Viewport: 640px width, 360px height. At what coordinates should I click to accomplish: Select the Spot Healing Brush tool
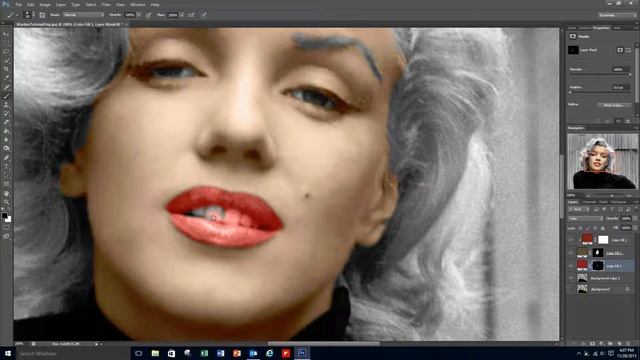tap(6, 87)
